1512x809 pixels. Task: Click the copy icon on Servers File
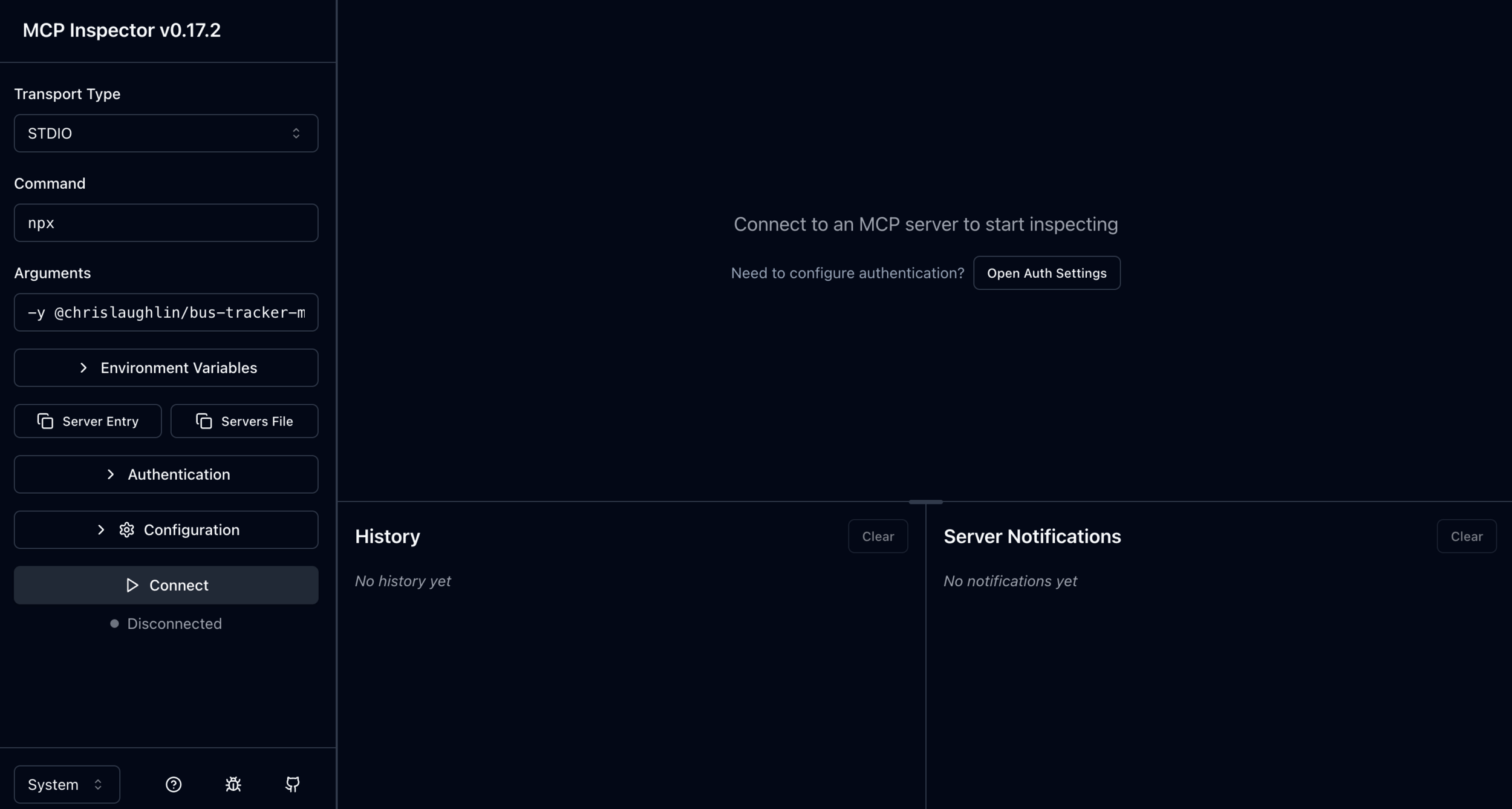pos(204,421)
